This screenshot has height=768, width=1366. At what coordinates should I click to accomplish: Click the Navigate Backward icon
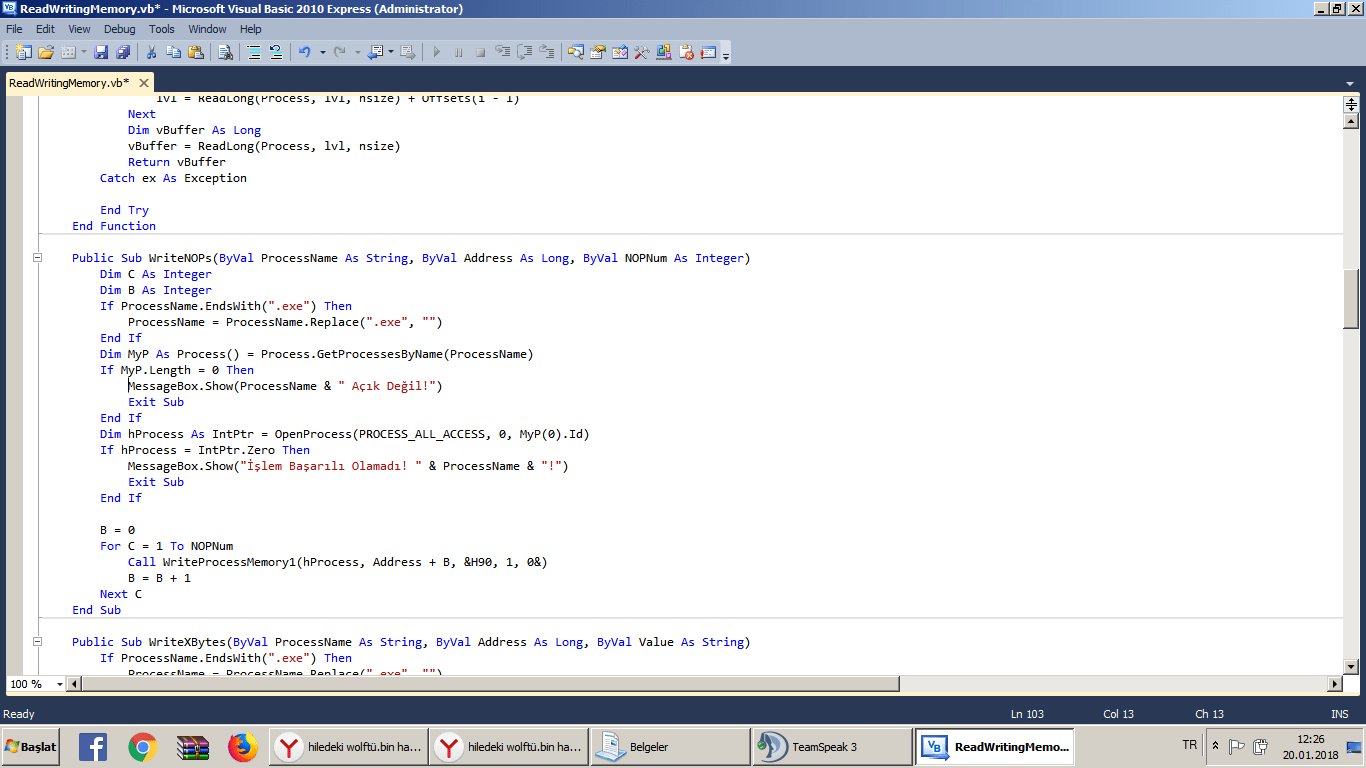375,52
